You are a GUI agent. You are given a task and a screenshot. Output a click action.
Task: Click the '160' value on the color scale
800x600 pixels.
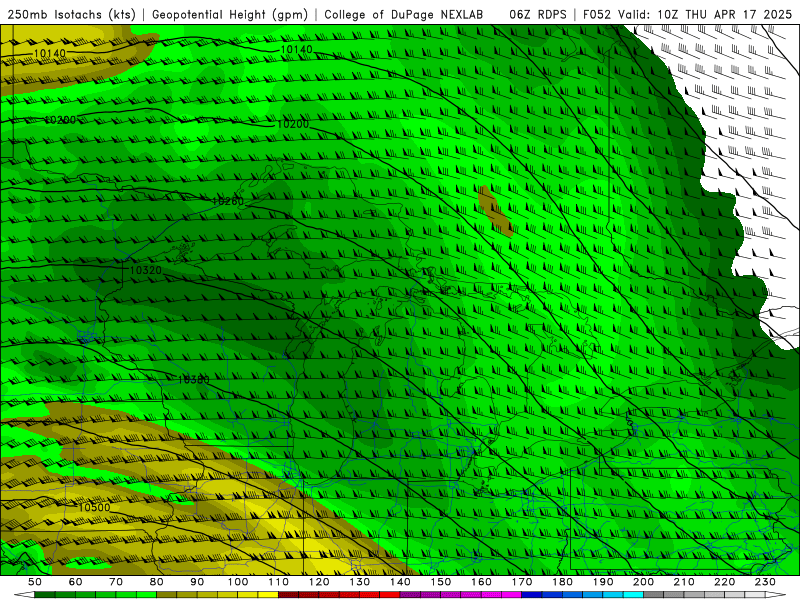pyautogui.click(x=481, y=582)
